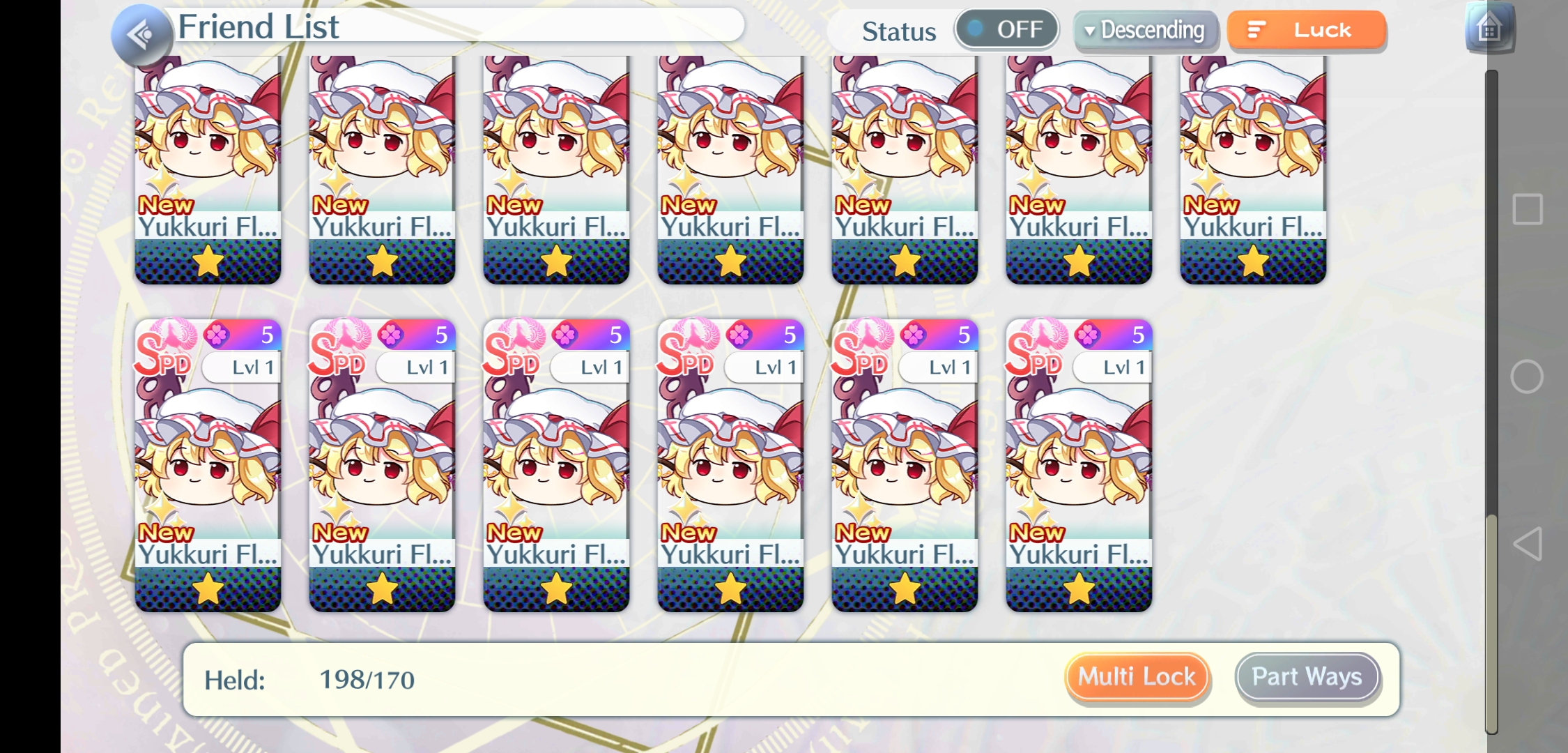Select third Yukkuri card in bottom row

(x=556, y=466)
